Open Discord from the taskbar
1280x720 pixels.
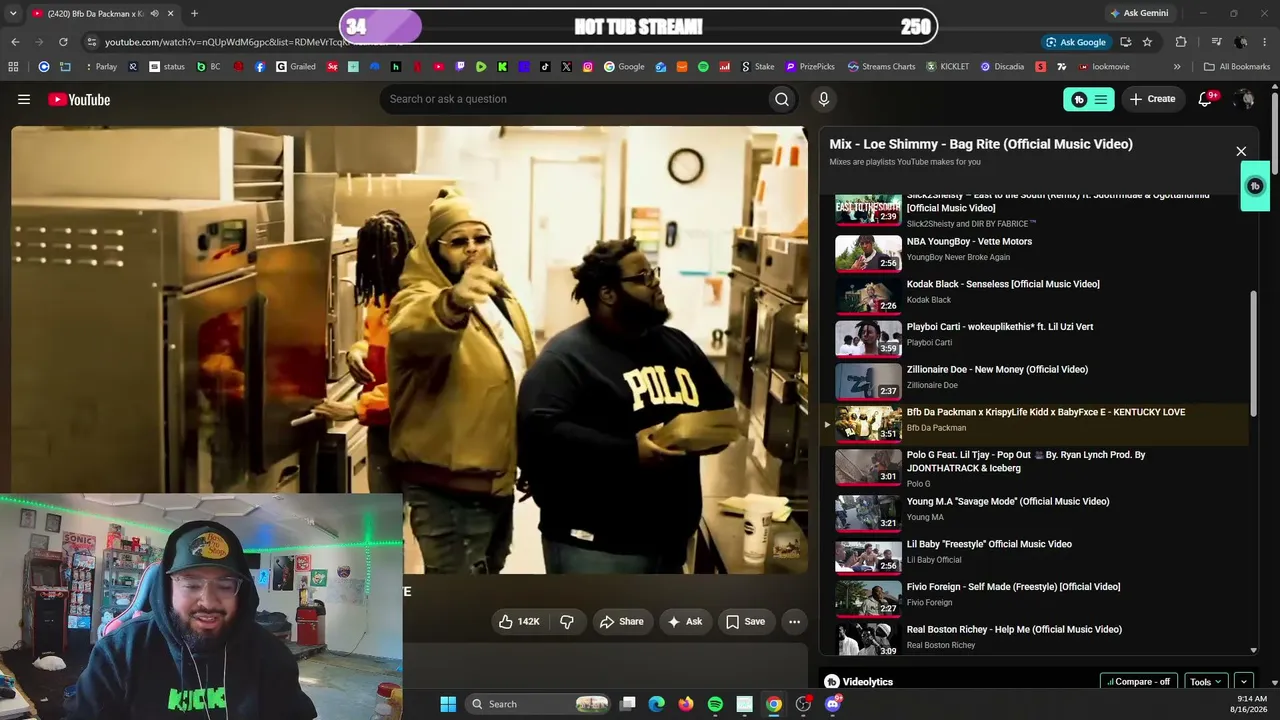(x=833, y=704)
